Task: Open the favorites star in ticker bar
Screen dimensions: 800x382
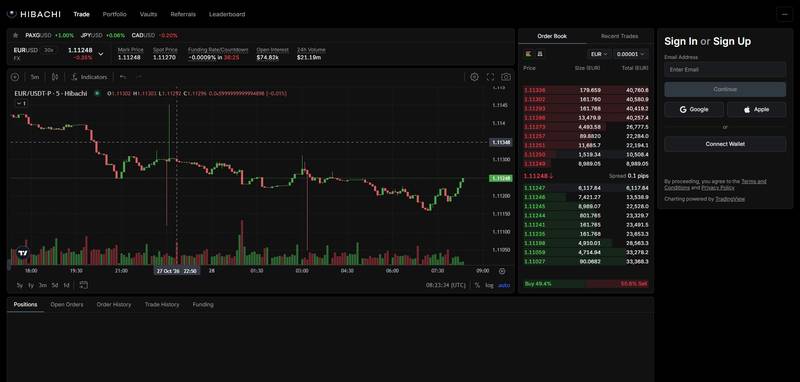Action: pyautogui.click(x=15, y=35)
